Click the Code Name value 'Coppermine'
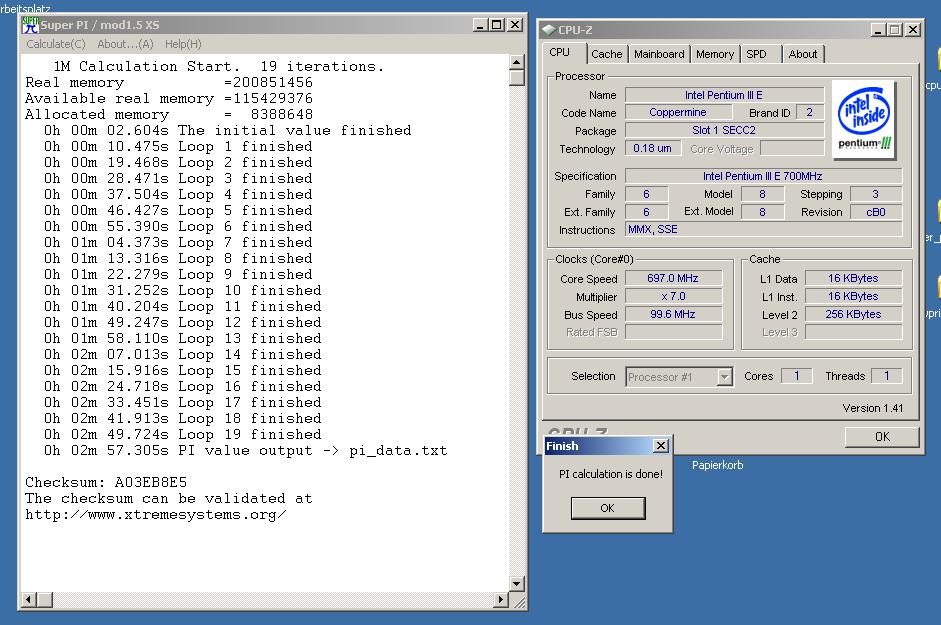This screenshot has height=625, width=941. [678, 112]
